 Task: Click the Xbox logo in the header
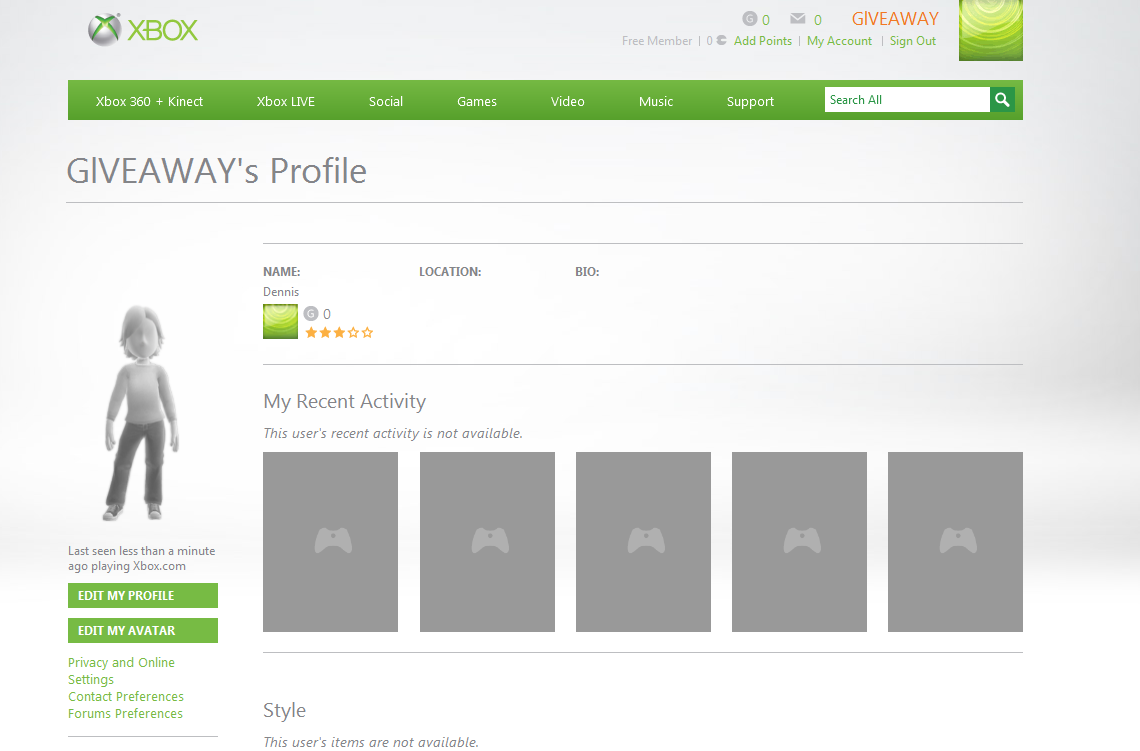[x=142, y=30]
